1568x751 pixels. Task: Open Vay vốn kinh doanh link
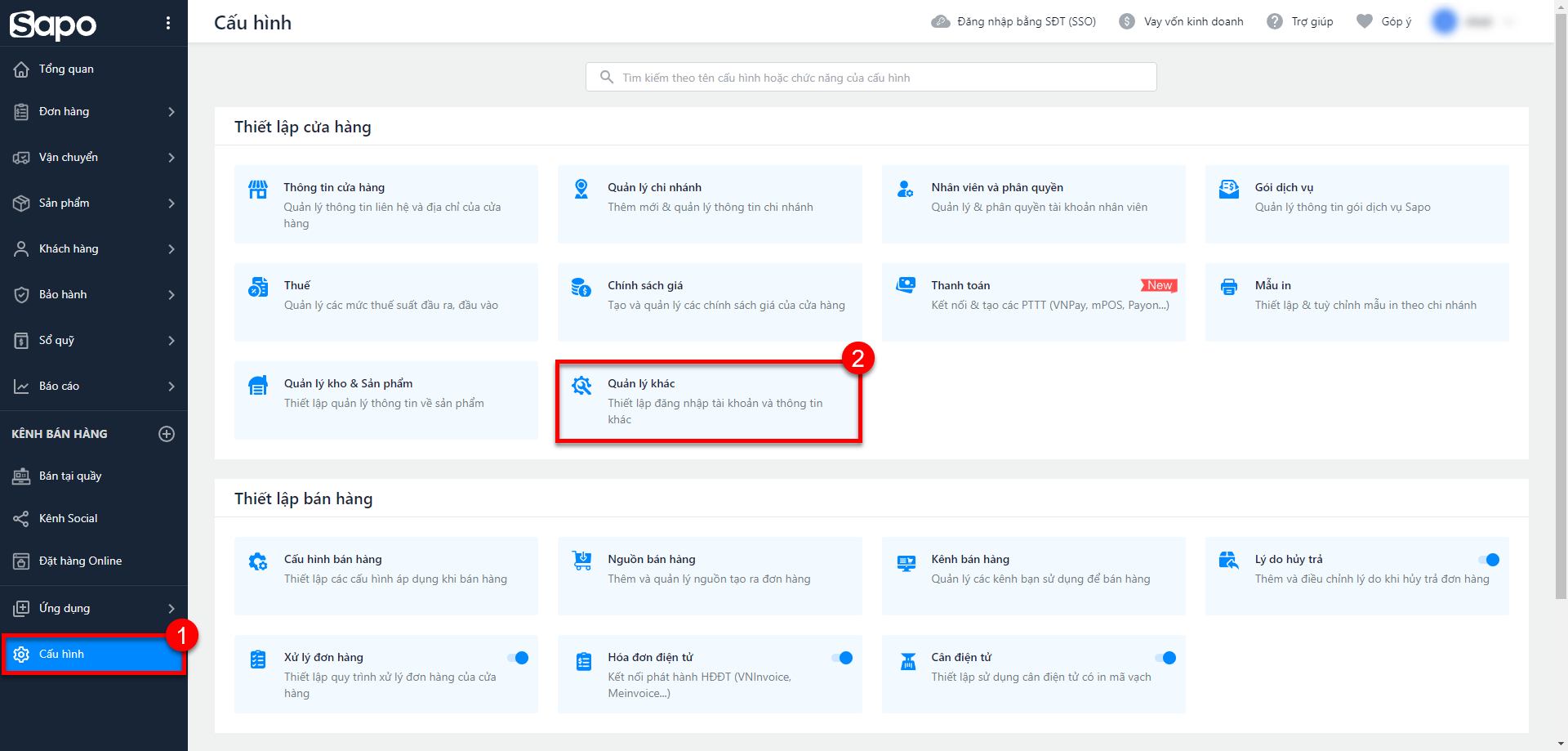tap(1181, 21)
